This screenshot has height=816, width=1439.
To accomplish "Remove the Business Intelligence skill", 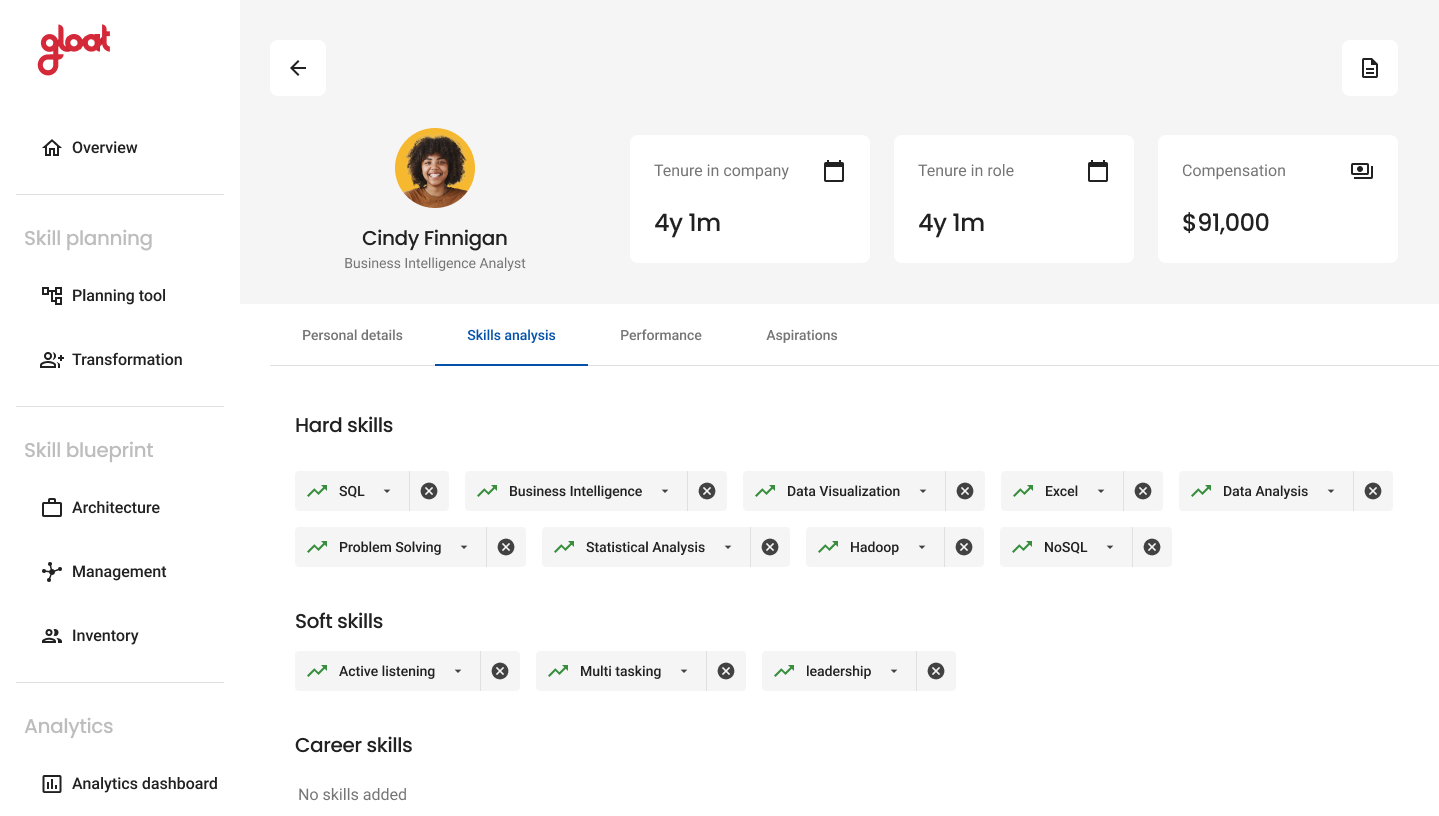I will [x=707, y=491].
